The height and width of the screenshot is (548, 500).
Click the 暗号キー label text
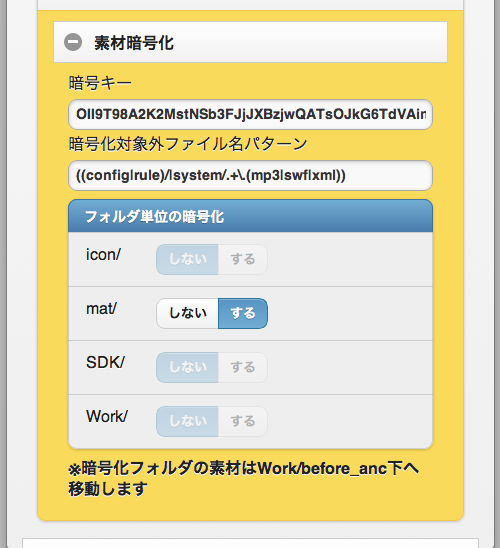(100, 83)
